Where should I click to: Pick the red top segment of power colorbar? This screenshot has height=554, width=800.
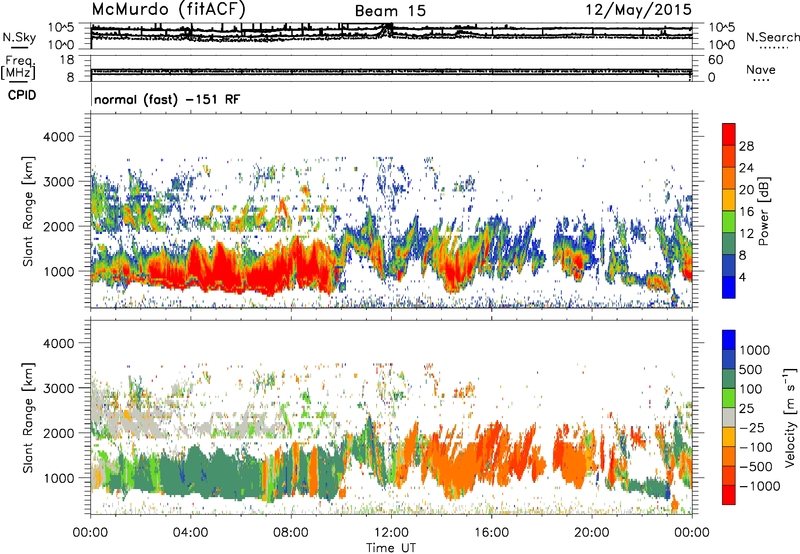[729, 135]
